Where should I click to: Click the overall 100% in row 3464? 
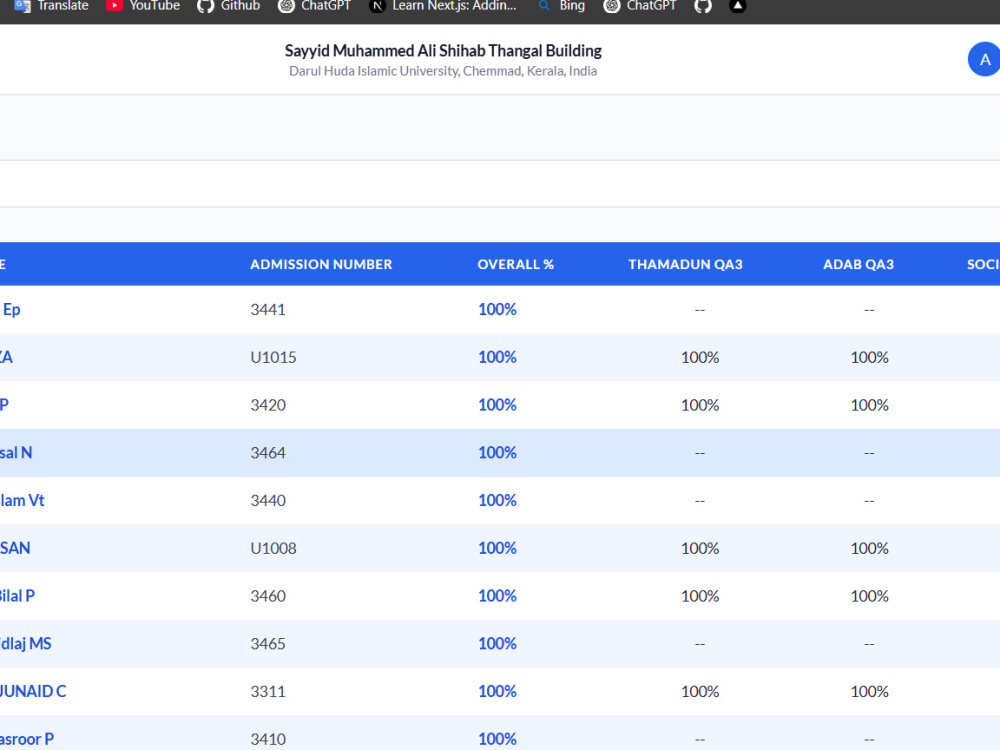[x=497, y=453]
